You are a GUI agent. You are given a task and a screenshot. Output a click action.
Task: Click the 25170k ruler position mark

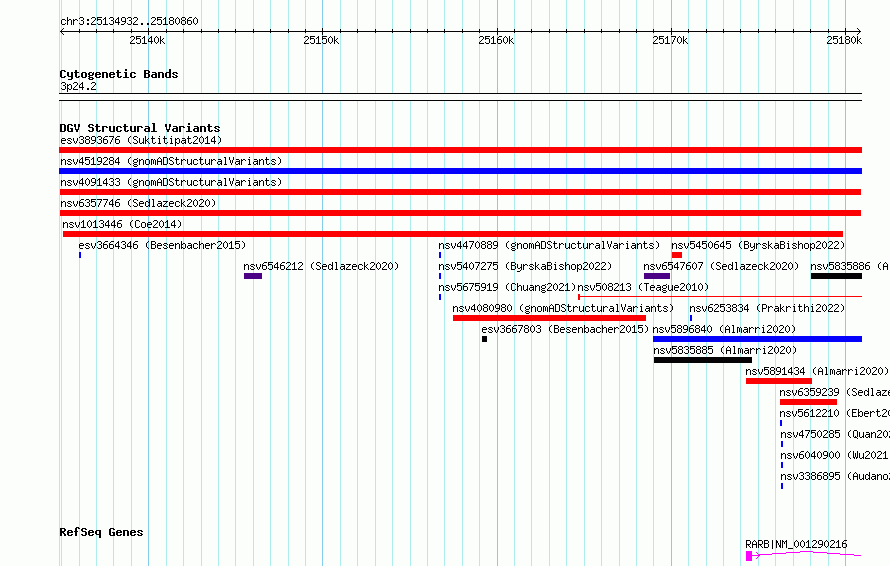pos(670,40)
